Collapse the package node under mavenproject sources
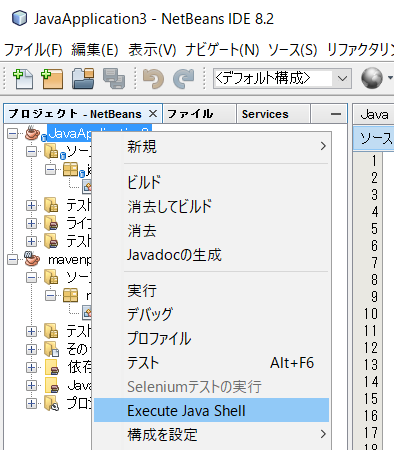The width and height of the screenshot is (394, 450). click(x=51, y=295)
